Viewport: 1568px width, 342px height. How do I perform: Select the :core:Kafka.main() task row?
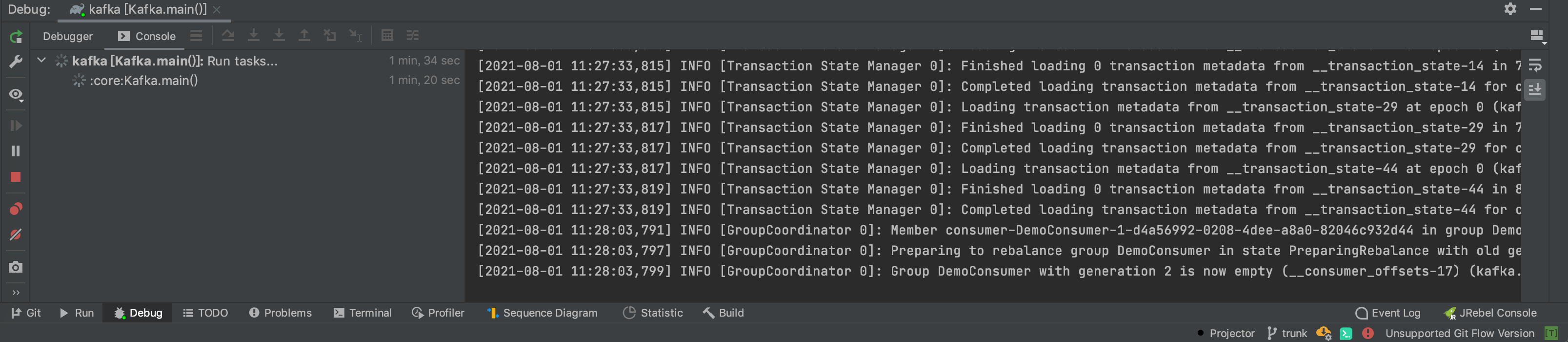[x=143, y=81]
